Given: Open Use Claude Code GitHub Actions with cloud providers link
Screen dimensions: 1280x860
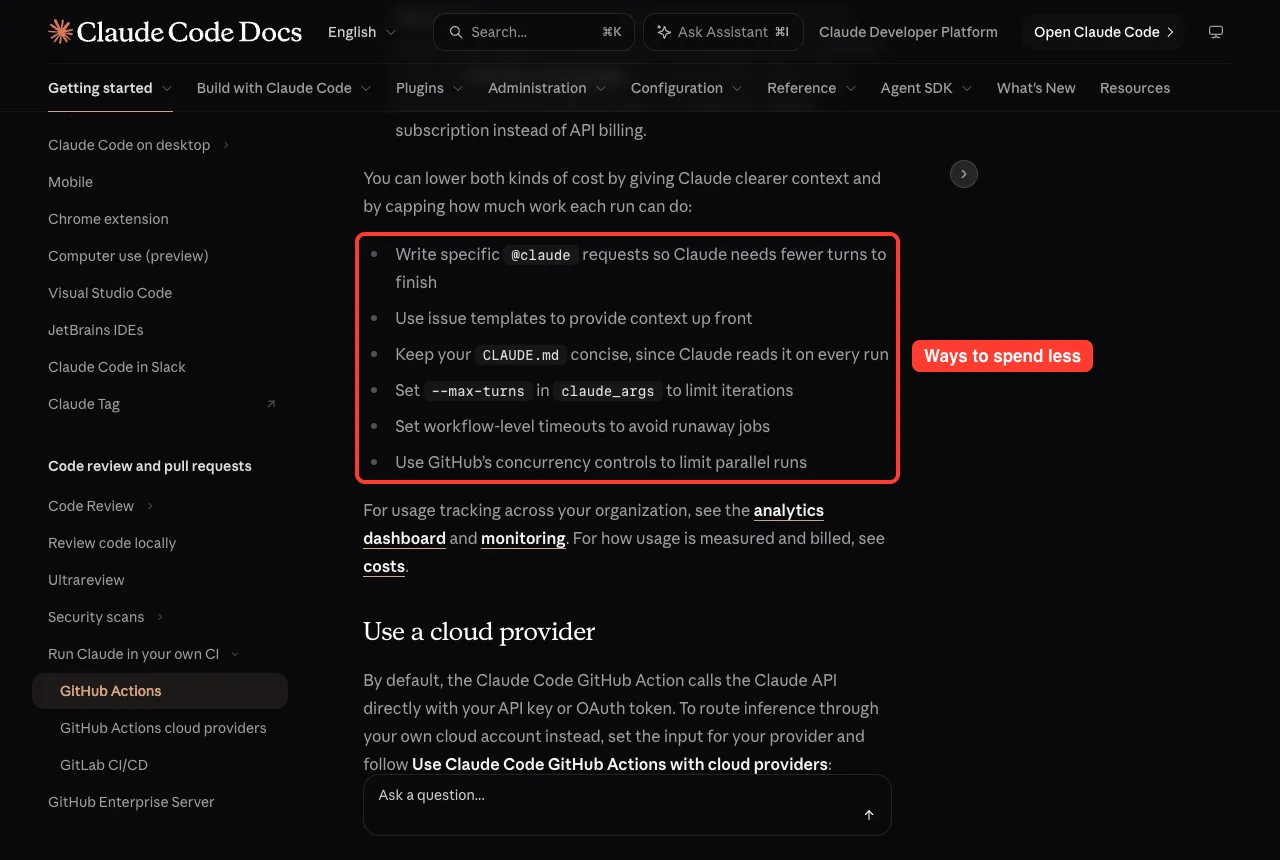Looking at the screenshot, I should click(620, 764).
